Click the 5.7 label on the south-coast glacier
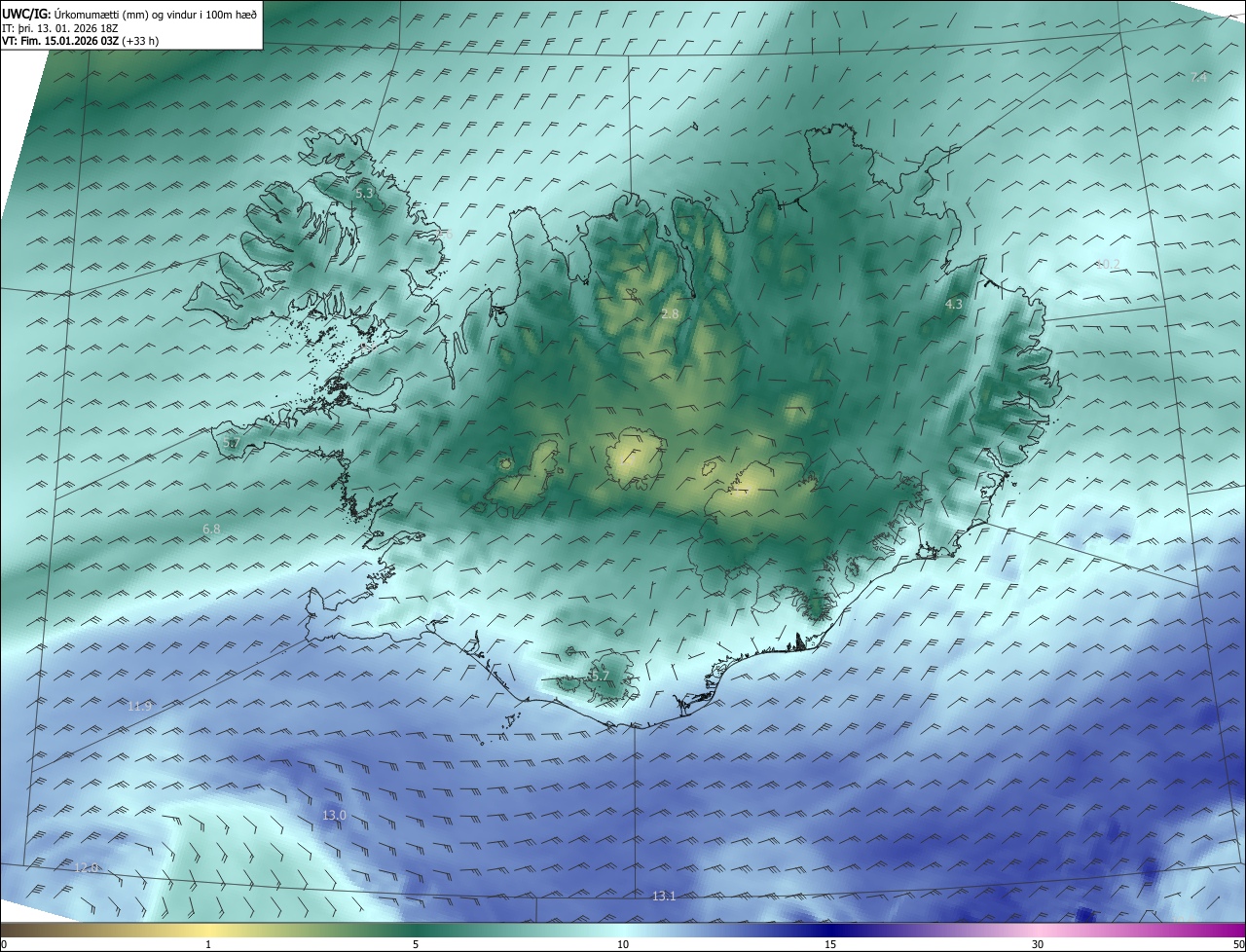Viewport: 1246px width, 952px height. [600, 676]
